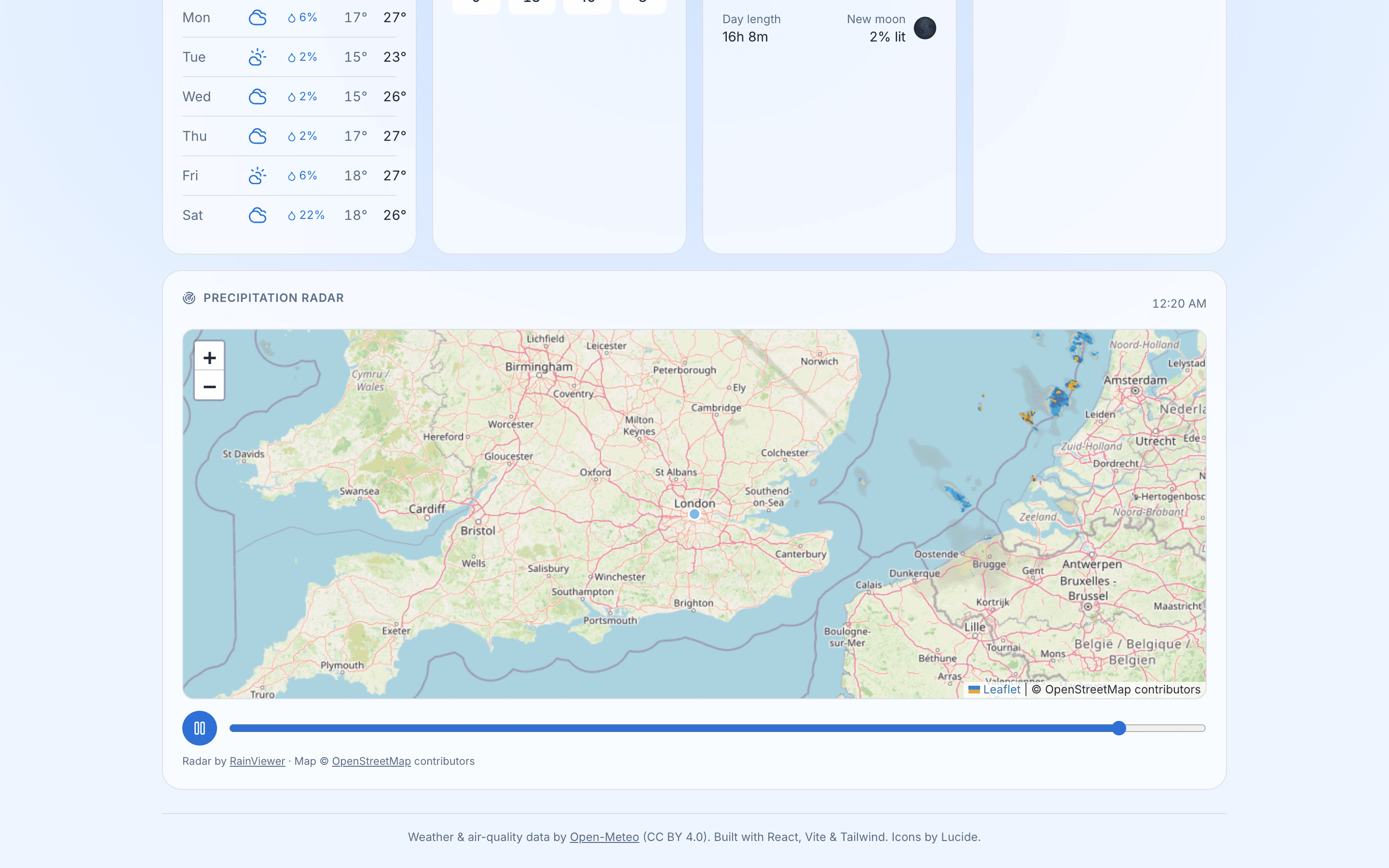Screen dimensions: 1389x868
Task: Open the RainViewer link
Action: 257,760
